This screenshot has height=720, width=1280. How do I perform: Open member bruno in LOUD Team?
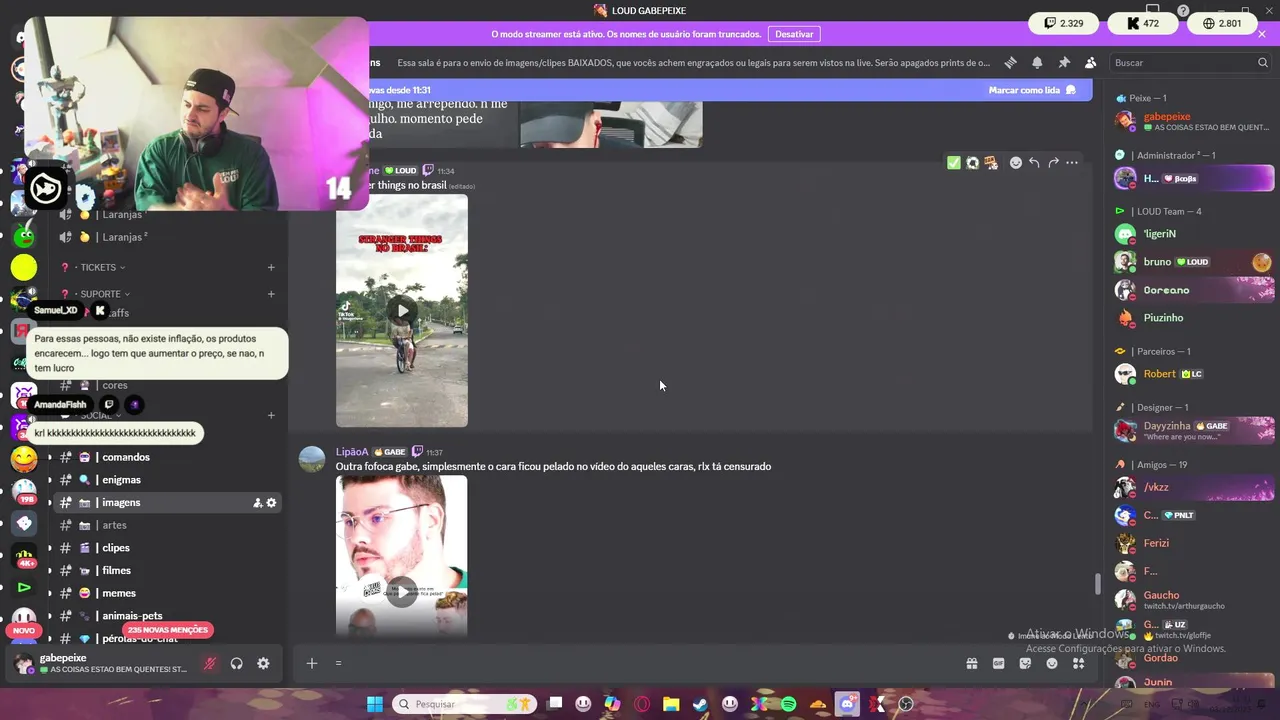click(1193, 262)
